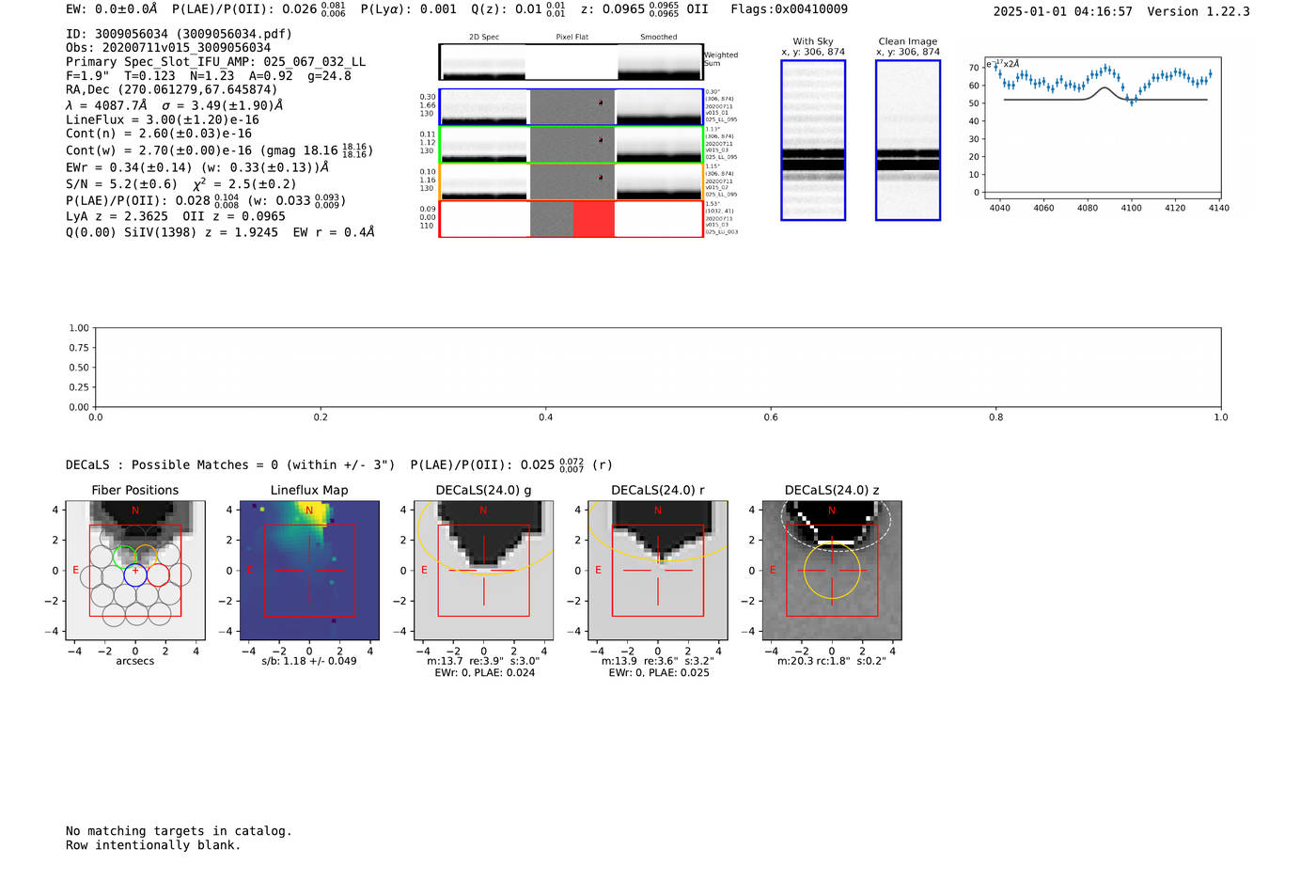
Task: Click the Primary Spec_Slot_IFU_AMP line
Action: (x=216, y=62)
